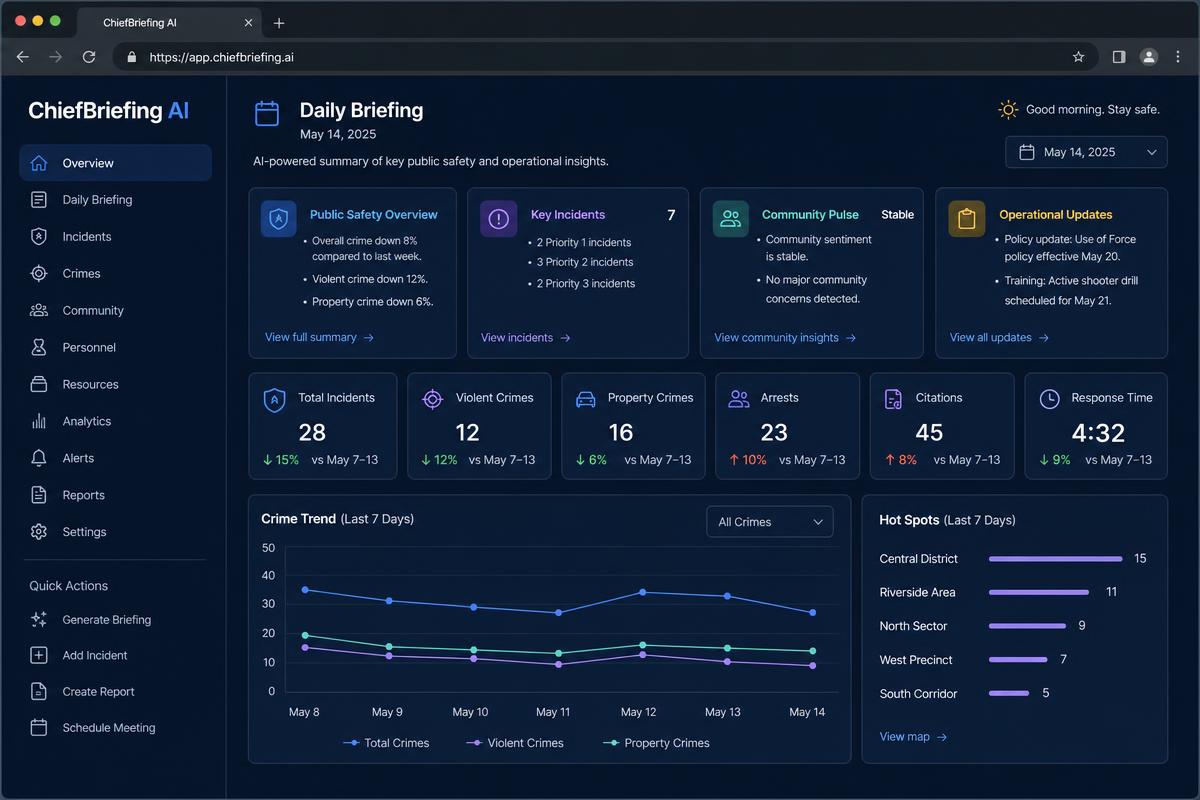The image size is (1200, 800).
Task: Click the Response Time clock icon
Action: pos(1049,399)
